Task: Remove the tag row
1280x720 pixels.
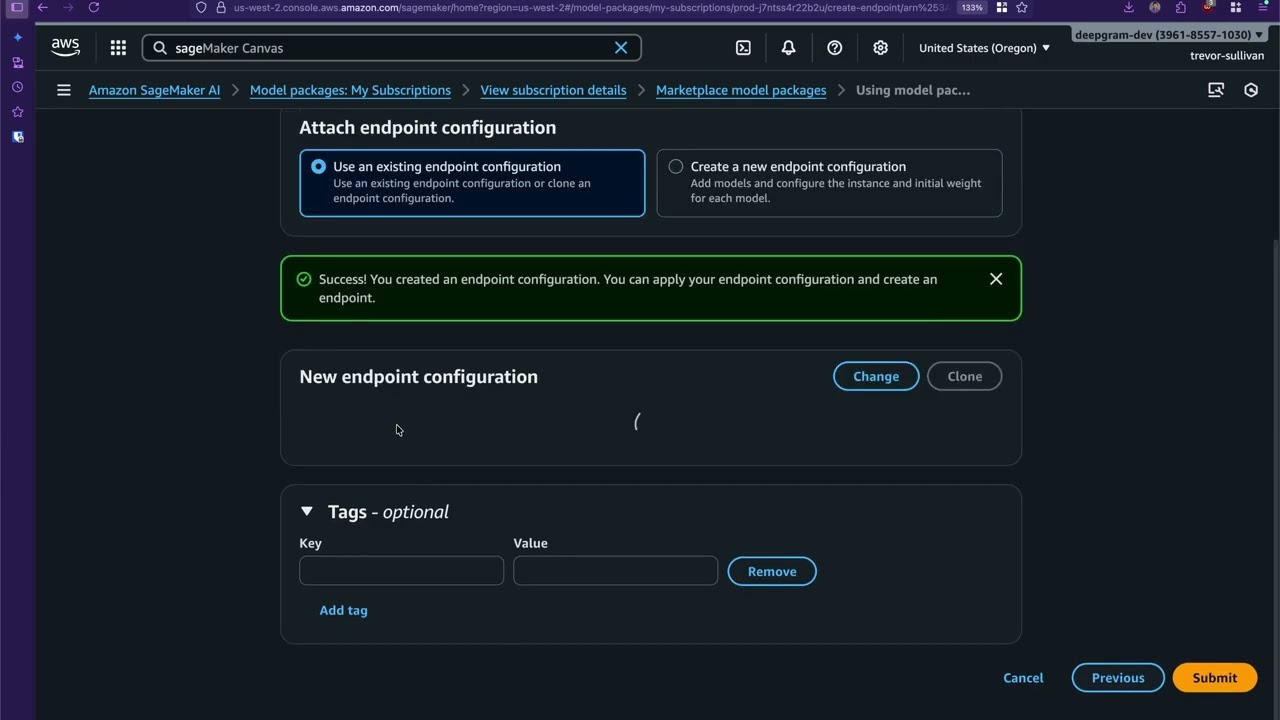Action: (772, 571)
